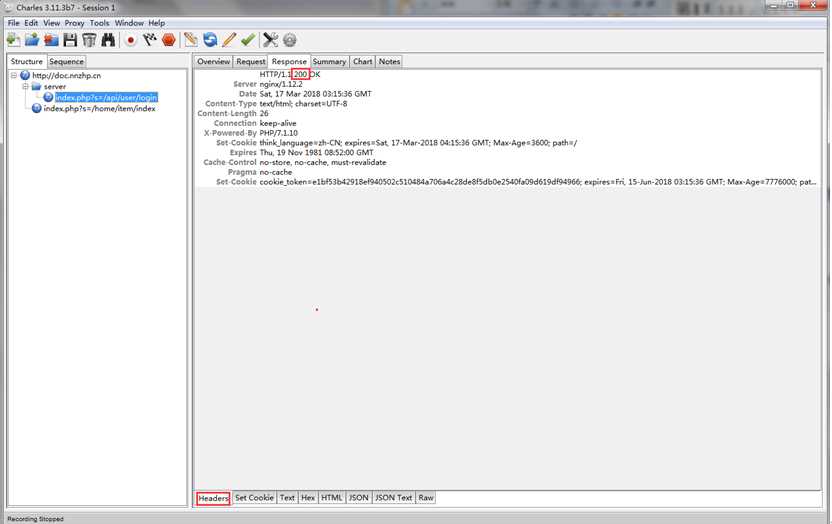
Task: Open Tools via wrench and screwdriver icon
Action: coord(270,40)
